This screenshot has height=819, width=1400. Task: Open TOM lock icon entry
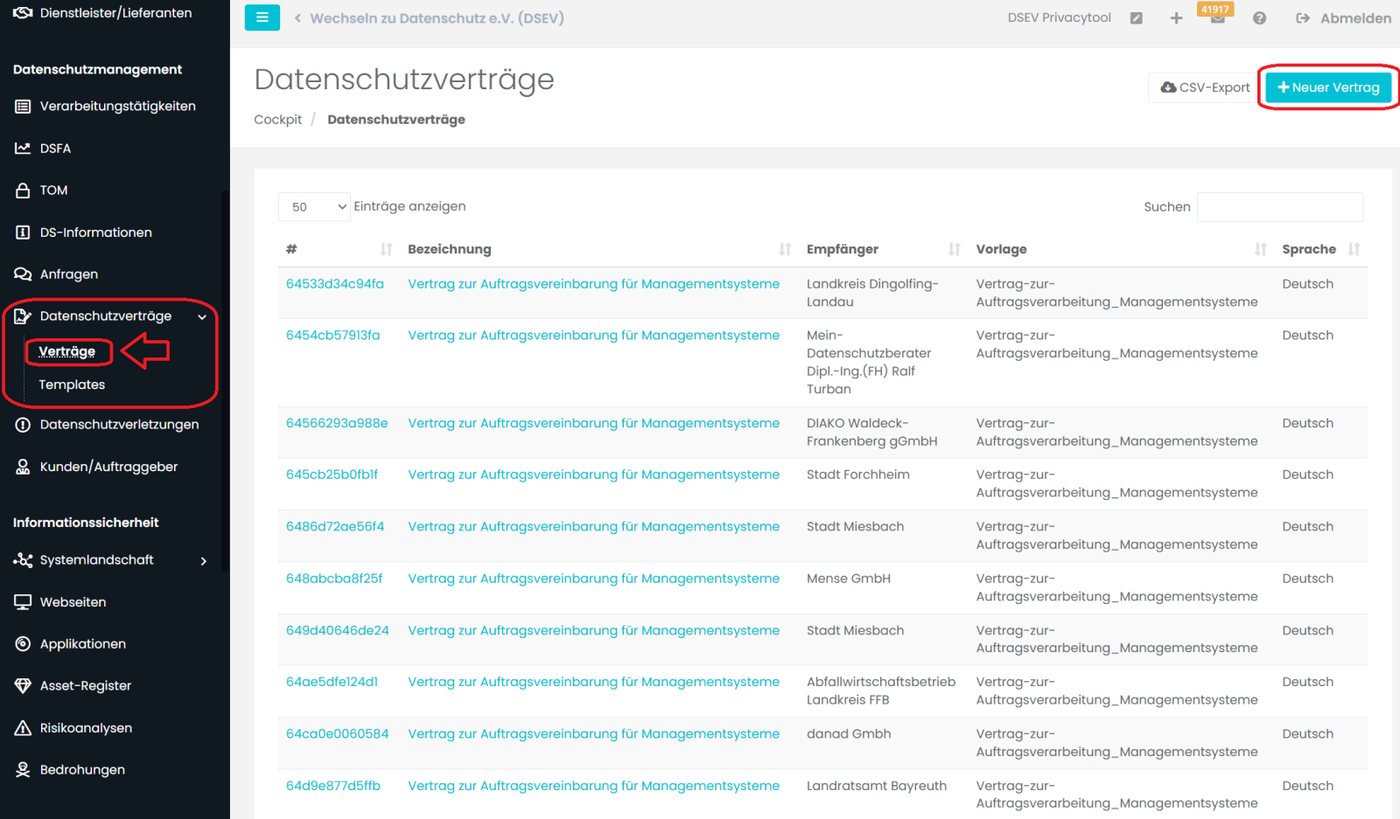(53, 190)
